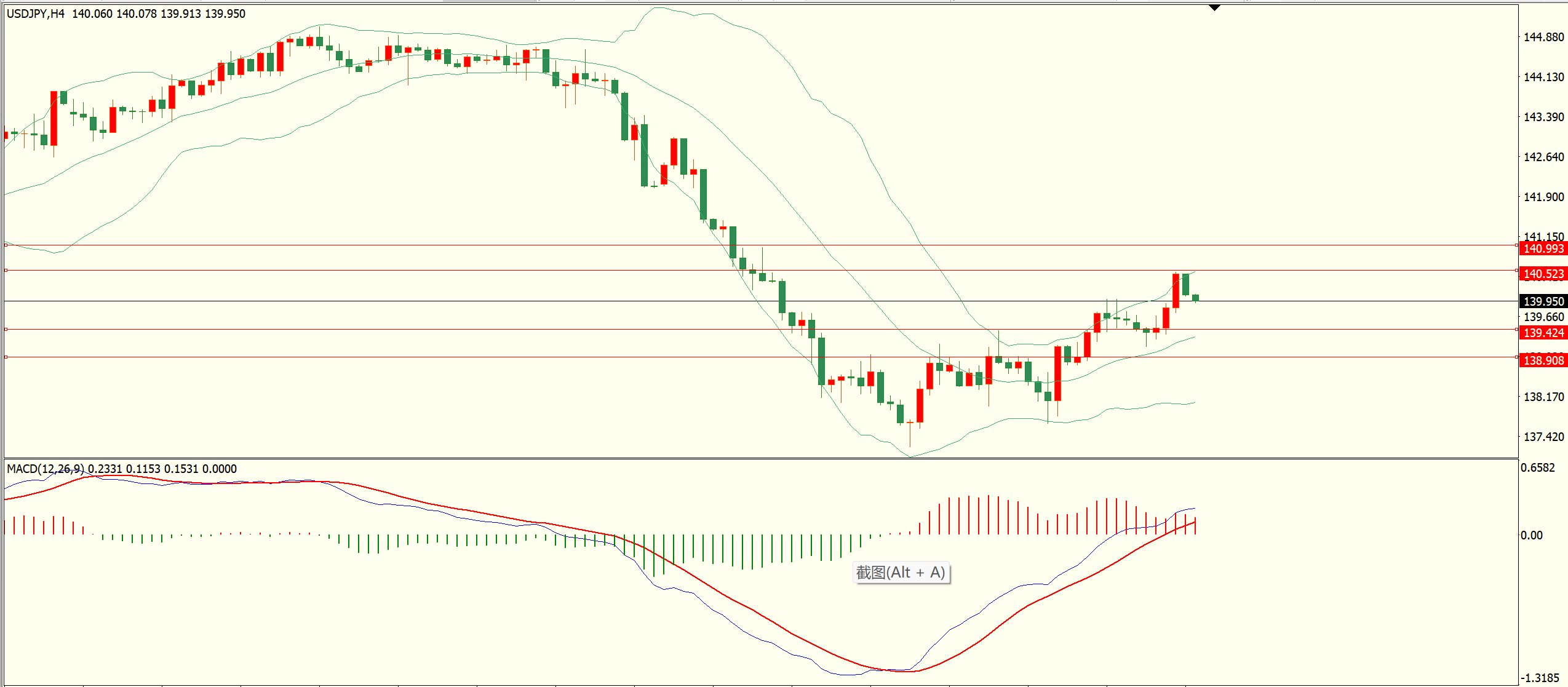This screenshot has height=687, width=1568.
Task: Click the black 139.950 current price label
Action: pos(1543,301)
